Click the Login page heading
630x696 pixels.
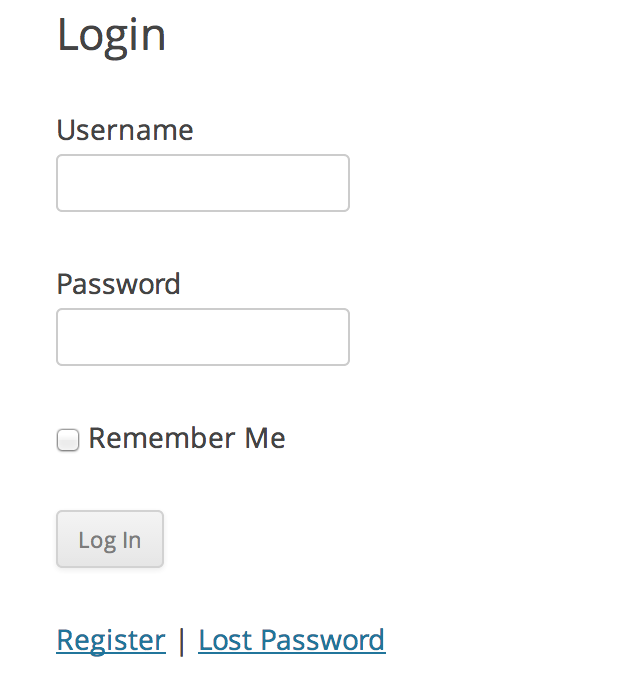point(111,35)
